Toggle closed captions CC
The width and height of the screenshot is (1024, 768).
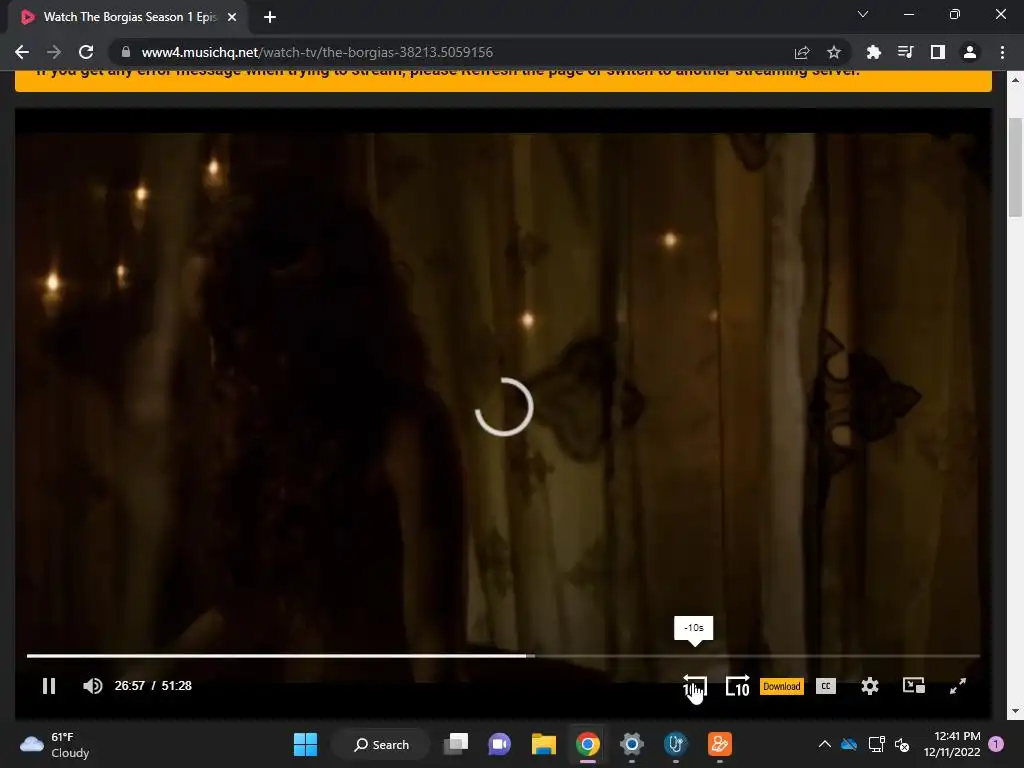[x=826, y=686]
